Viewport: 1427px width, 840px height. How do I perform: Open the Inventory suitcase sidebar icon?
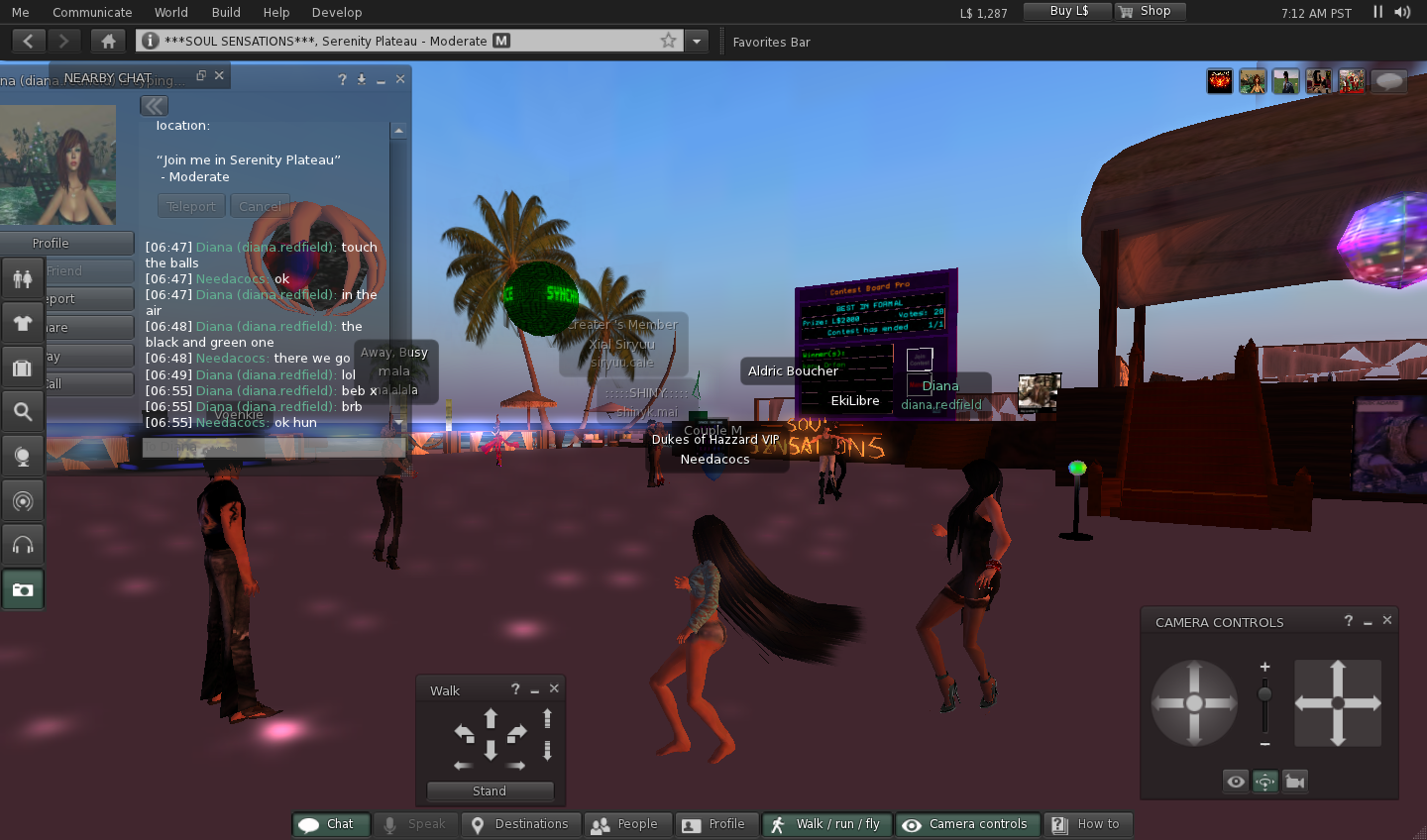tap(23, 367)
